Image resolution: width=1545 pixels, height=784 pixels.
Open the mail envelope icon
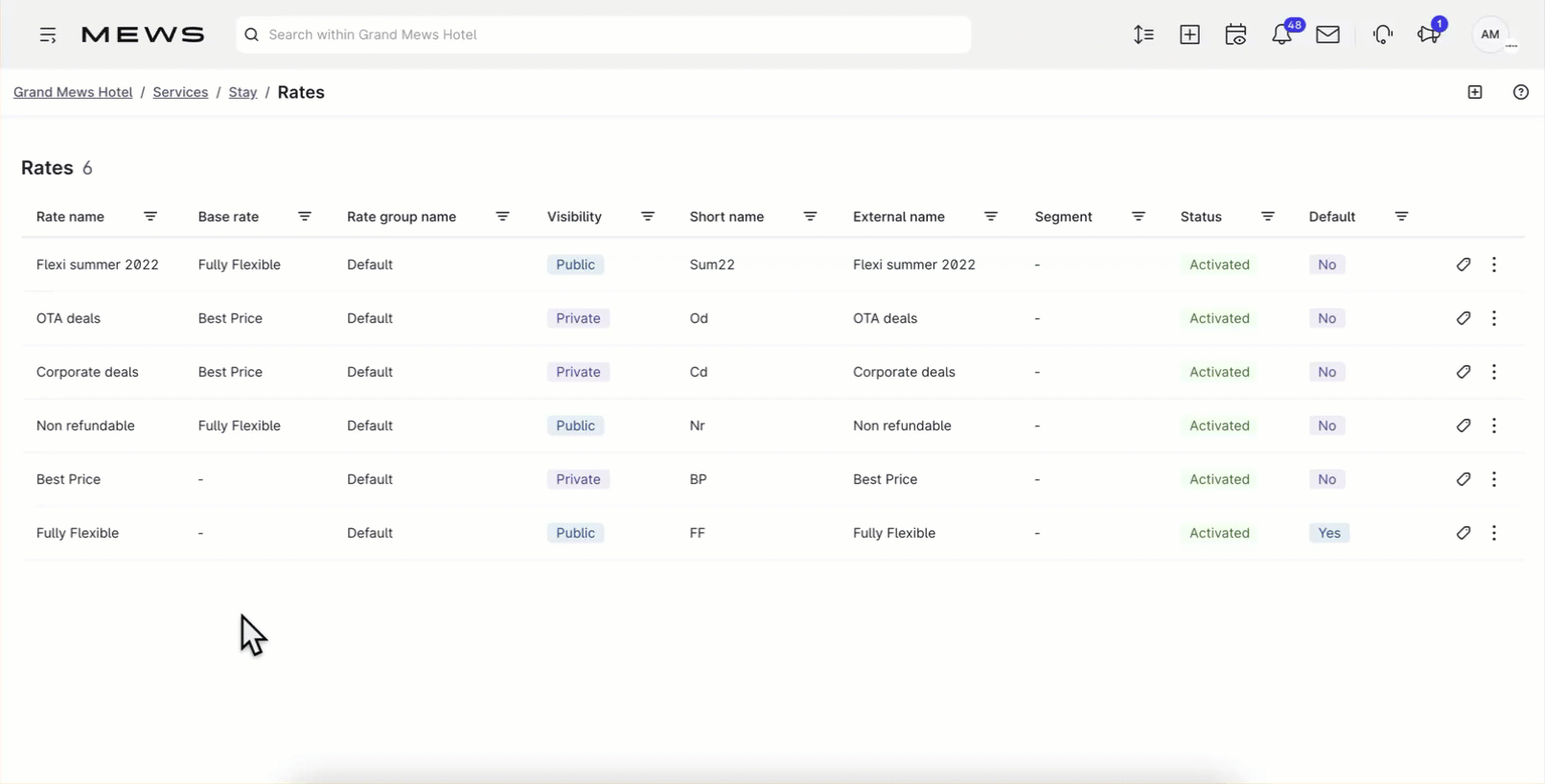(1327, 35)
